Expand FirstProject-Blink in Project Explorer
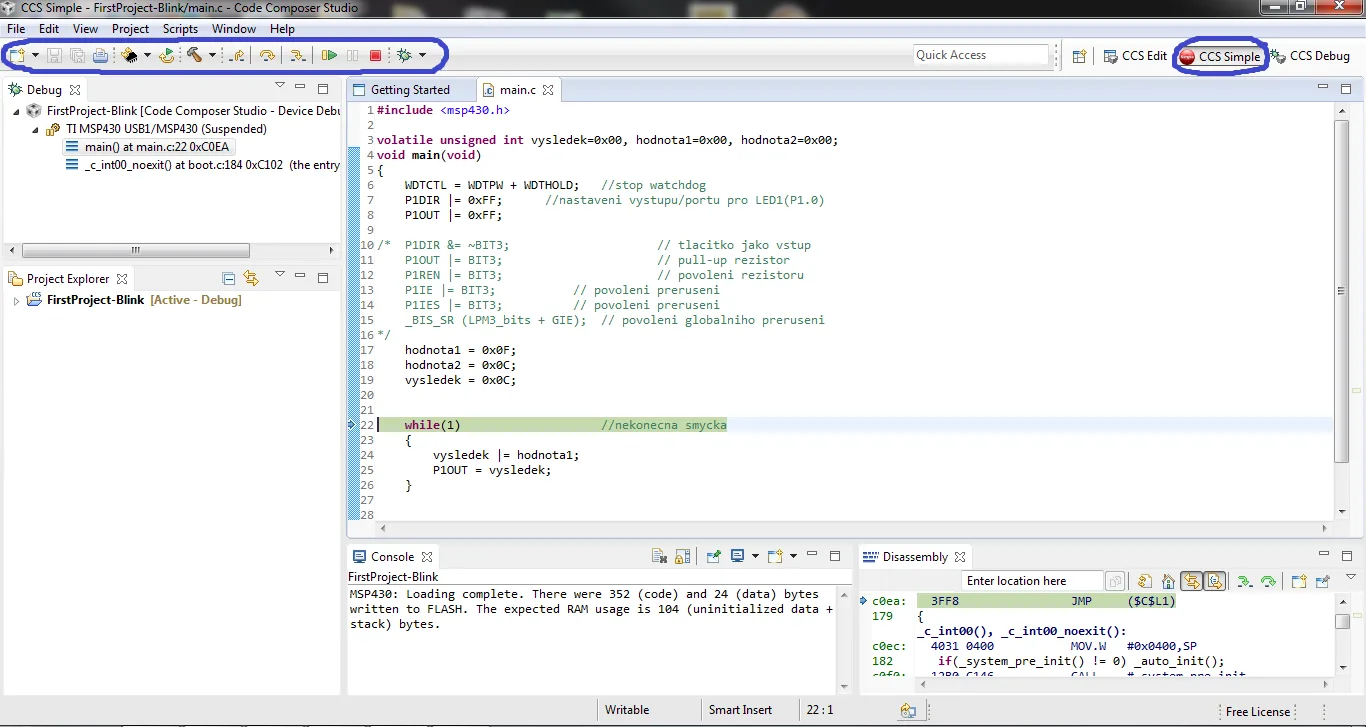This screenshot has height=727, width=1366. point(16,300)
